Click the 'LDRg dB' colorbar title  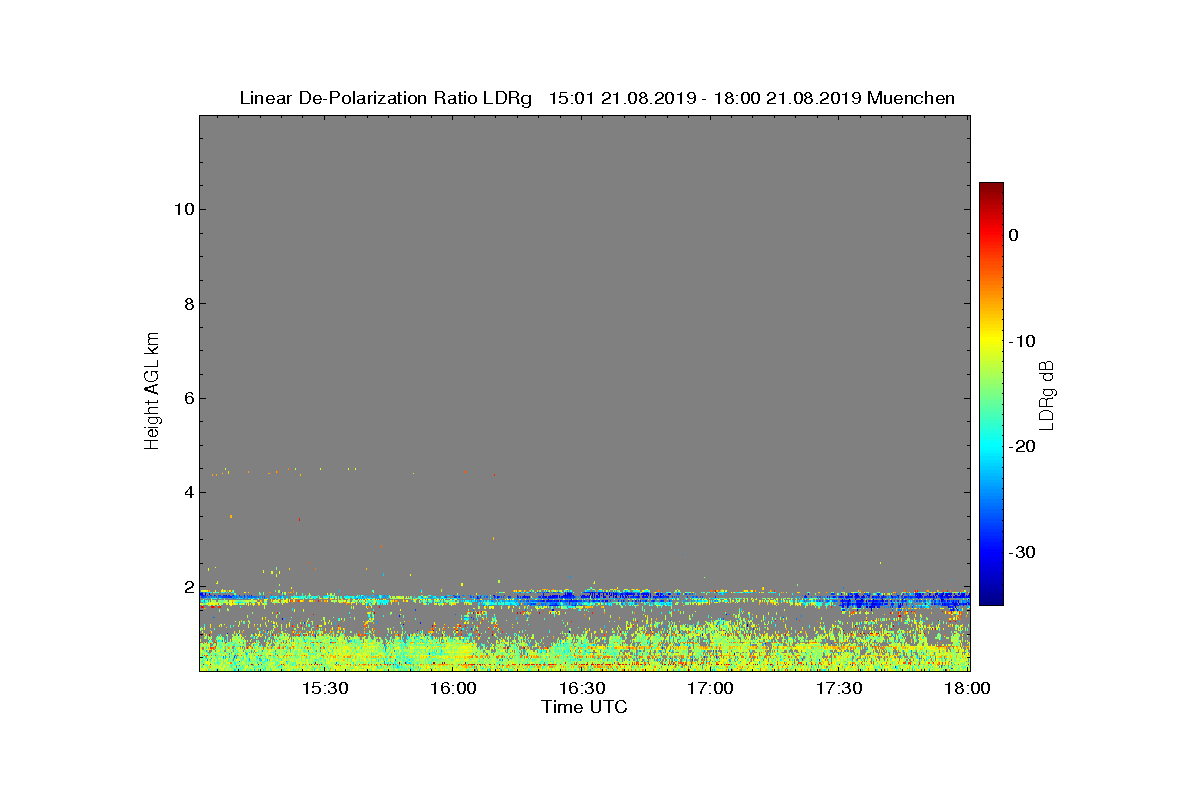point(1047,394)
